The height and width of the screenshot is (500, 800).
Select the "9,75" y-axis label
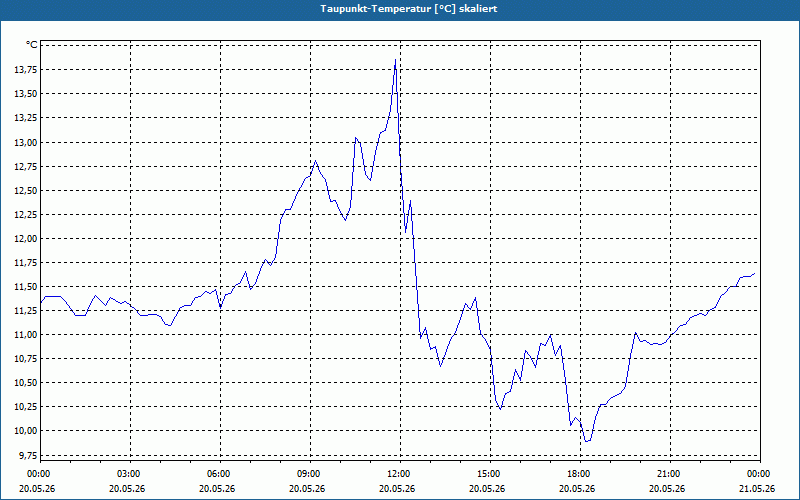pos(28,455)
